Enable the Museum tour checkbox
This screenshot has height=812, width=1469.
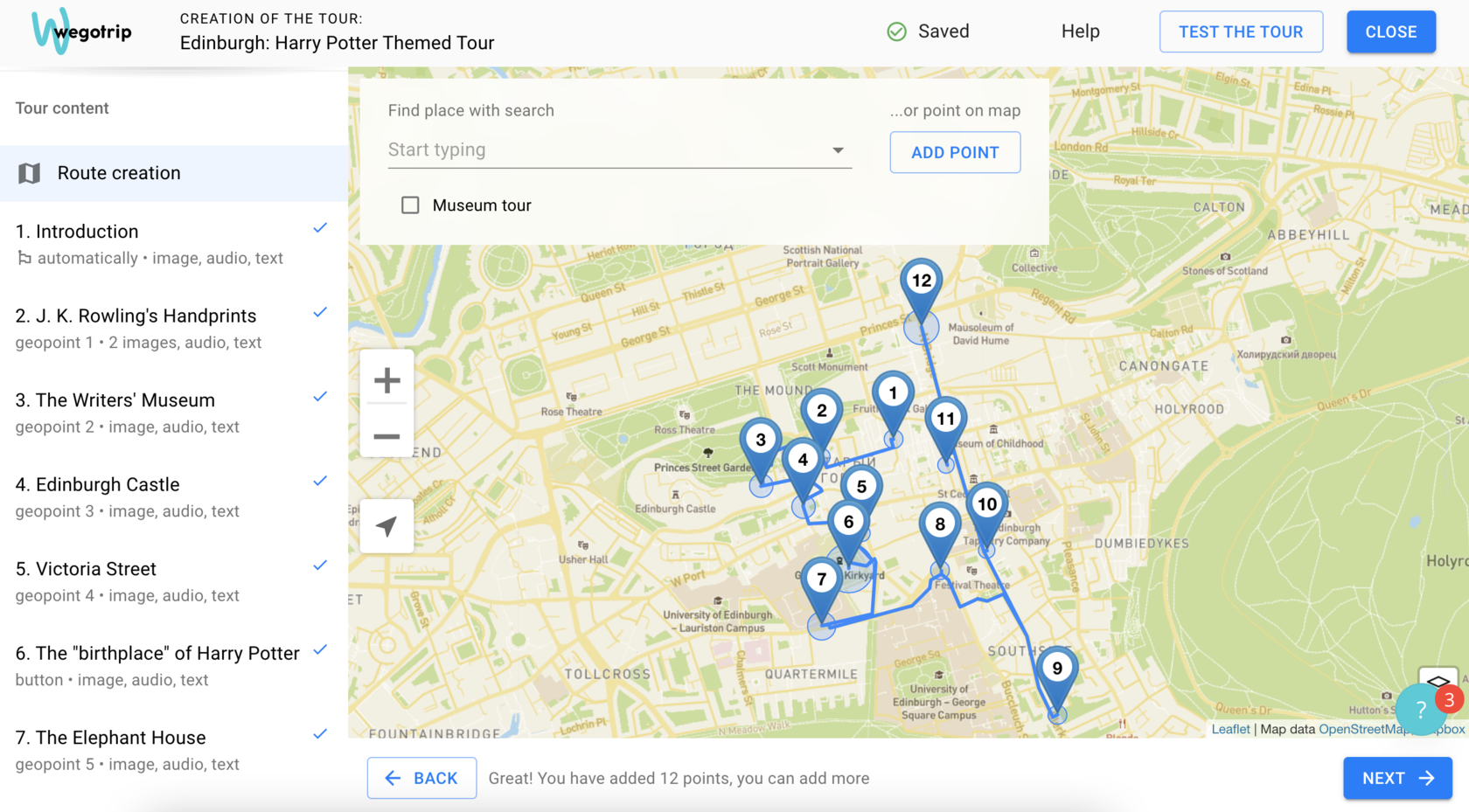click(410, 205)
